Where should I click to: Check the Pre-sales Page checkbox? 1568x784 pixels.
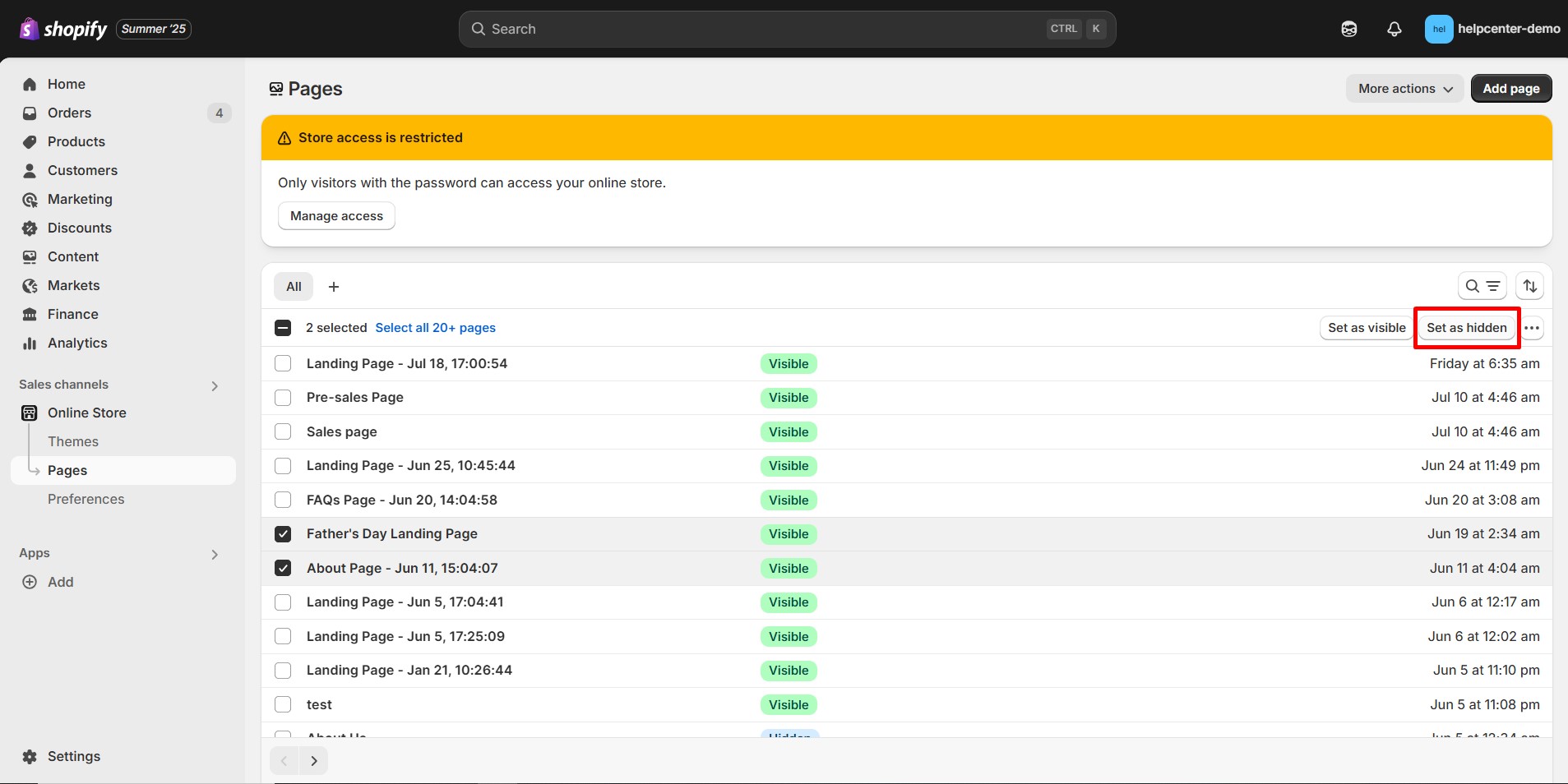[283, 398]
